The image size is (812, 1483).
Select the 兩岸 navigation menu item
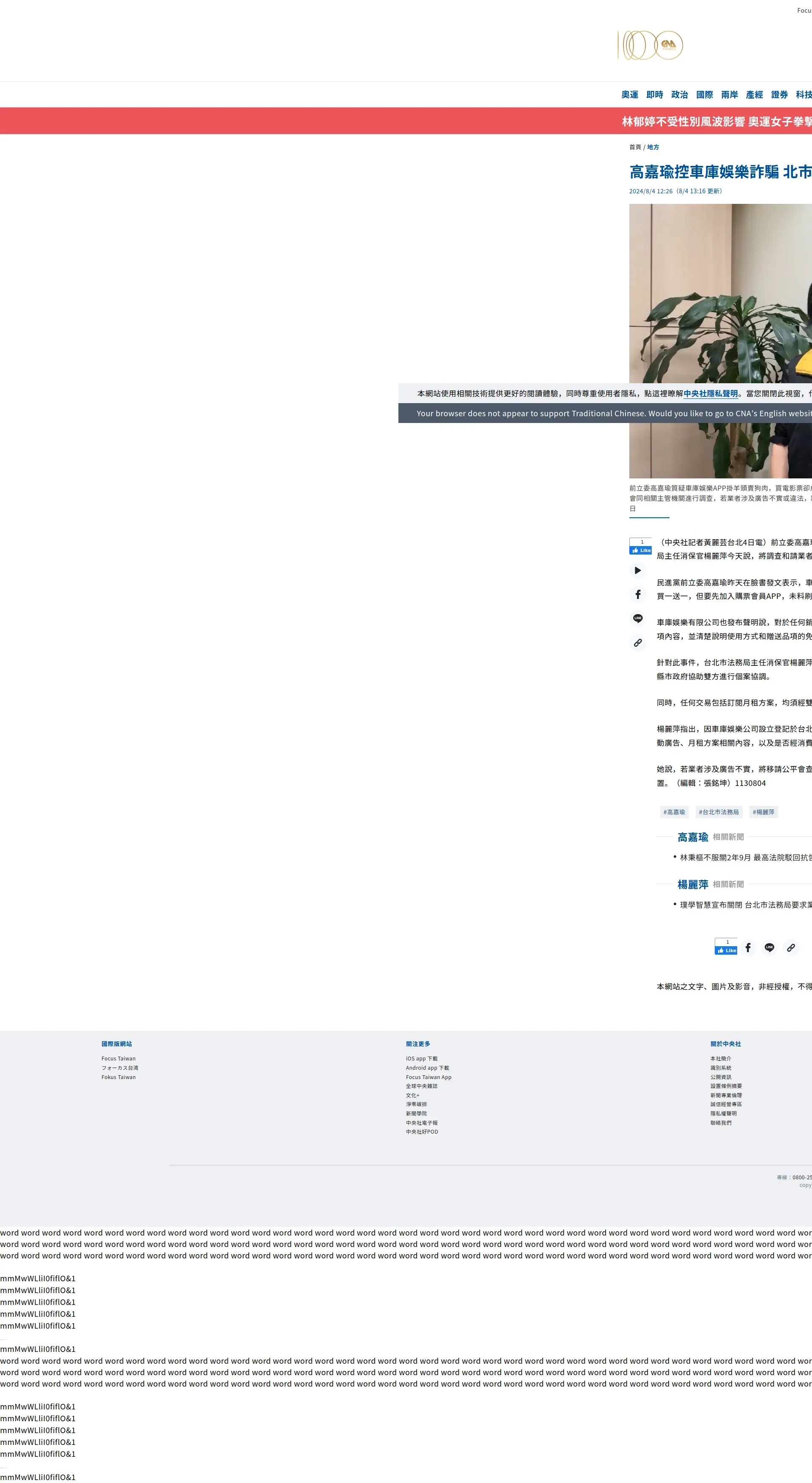click(x=729, y=94)
